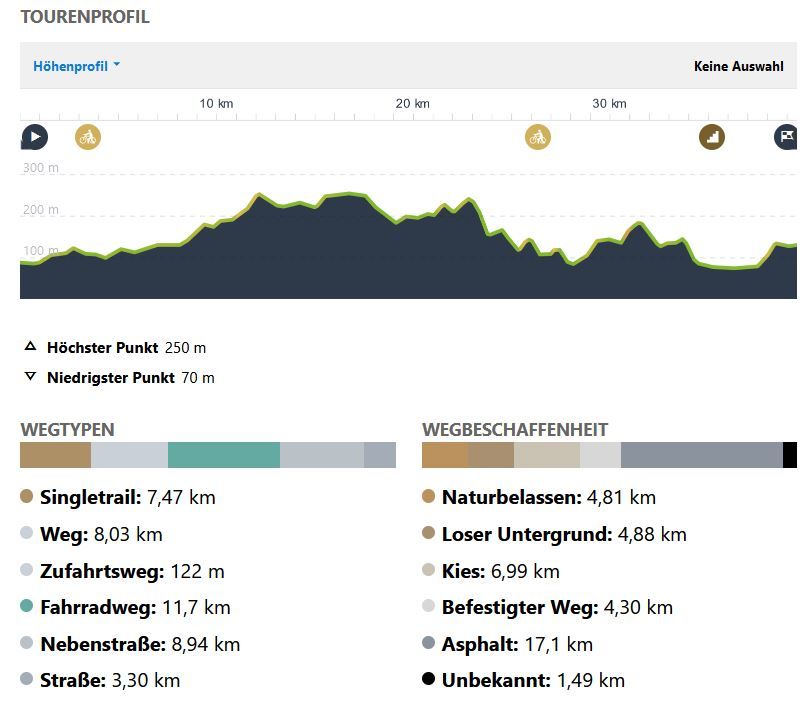Click the stairs marker icon on the profile

coord(712,137)
